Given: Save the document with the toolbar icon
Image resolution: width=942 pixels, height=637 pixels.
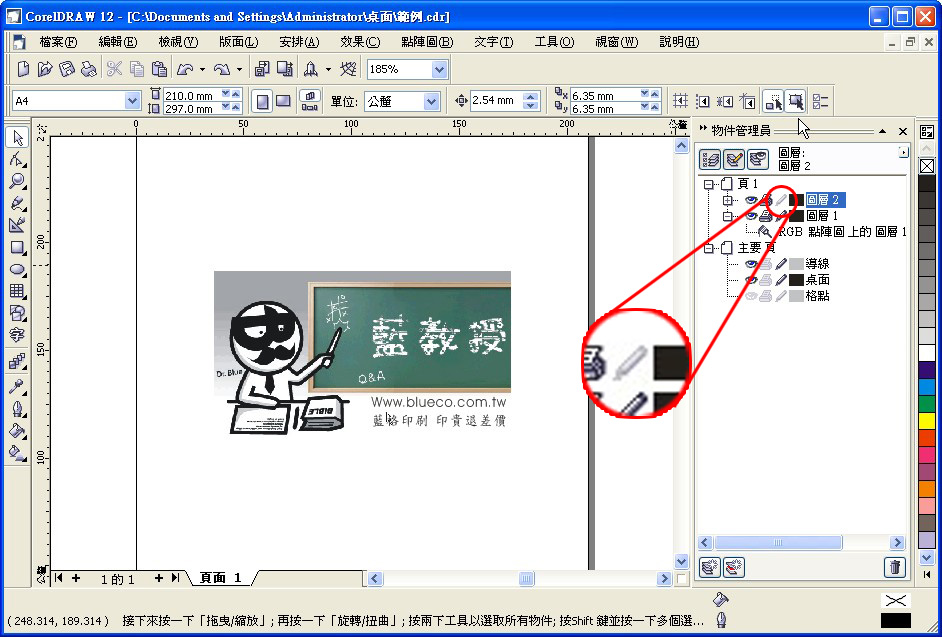Looking at the screenshot, I should tap(67, 69).
